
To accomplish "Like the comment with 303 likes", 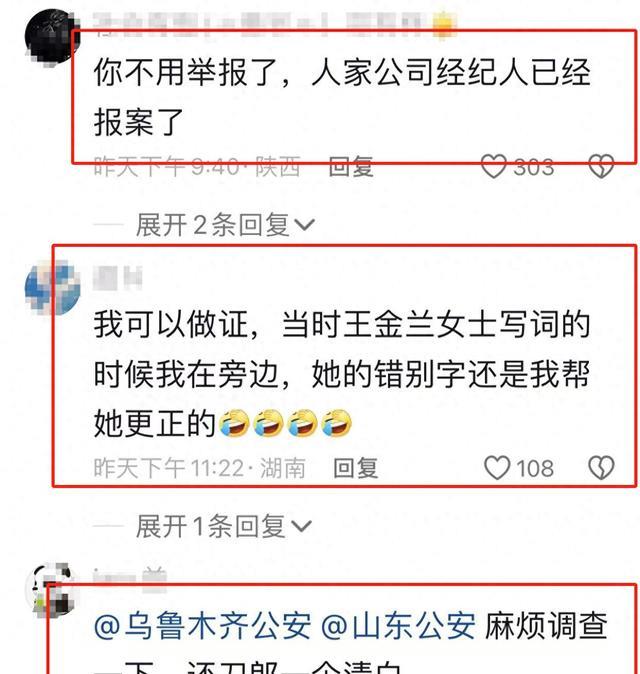I will [493, 166].
